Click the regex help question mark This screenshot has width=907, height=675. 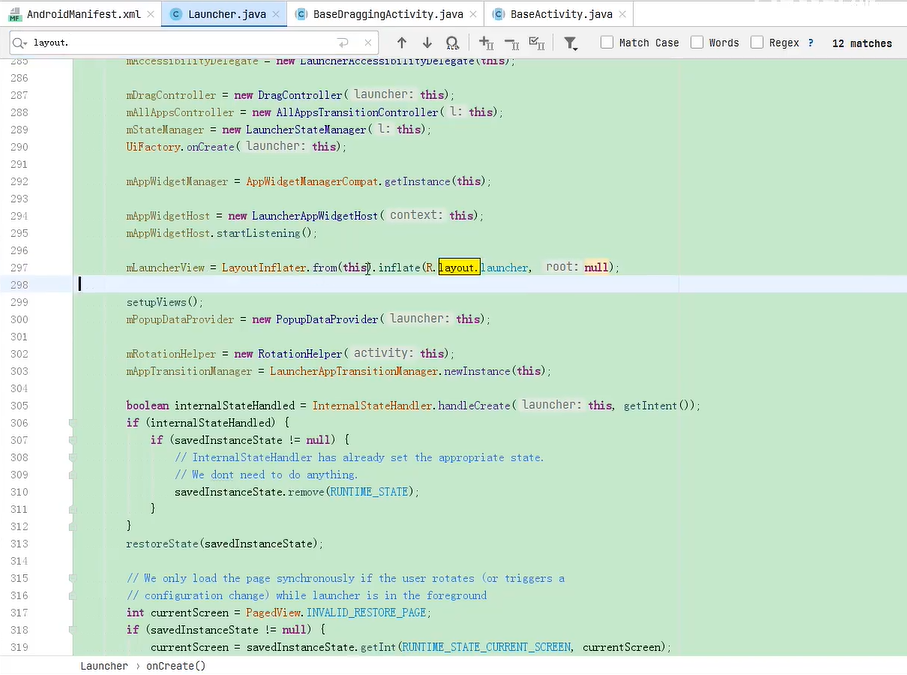click(x=810, y=43)
